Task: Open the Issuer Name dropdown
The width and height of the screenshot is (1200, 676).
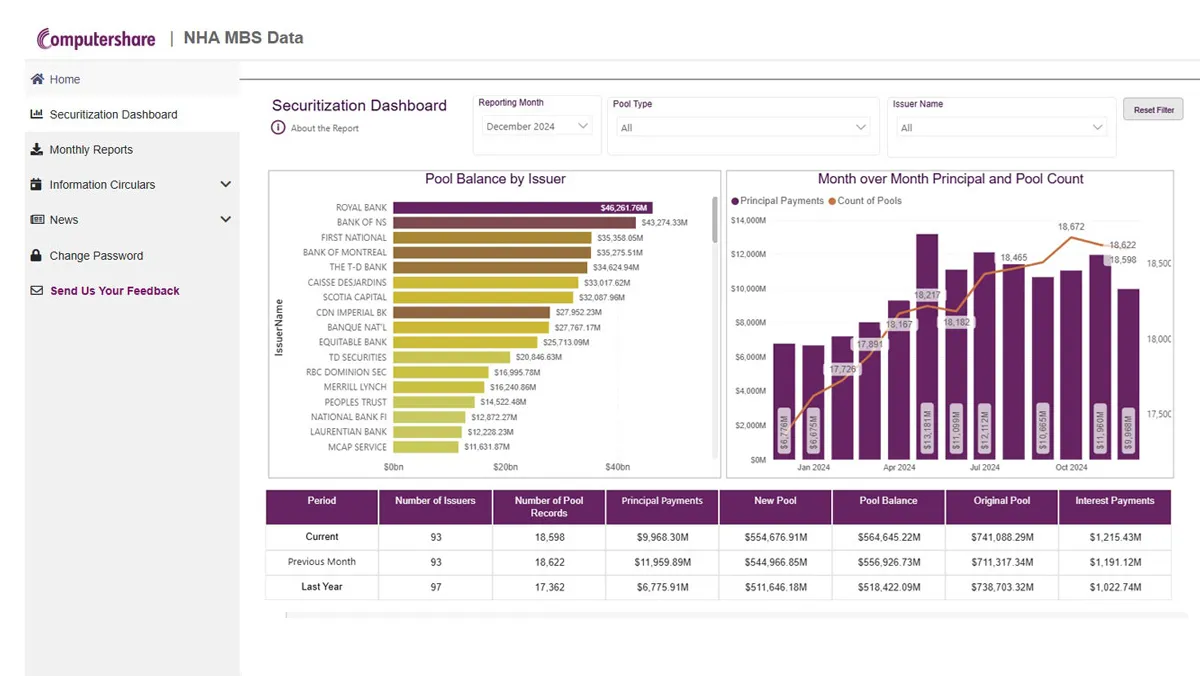Action: [x=1001, y=128]
